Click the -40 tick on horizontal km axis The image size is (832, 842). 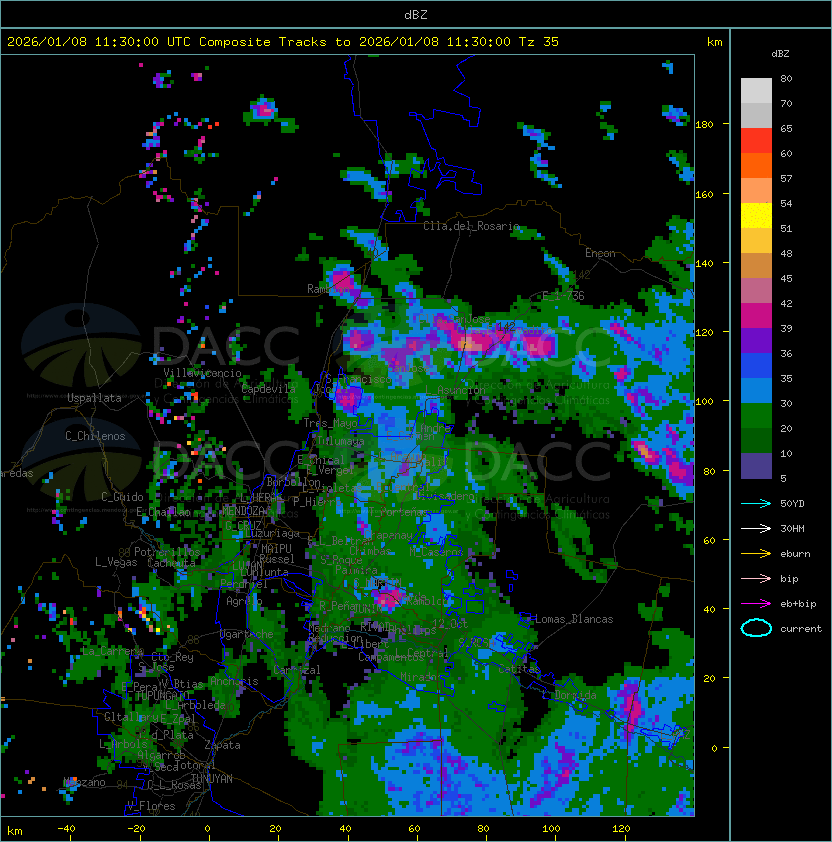click(66, 829)
